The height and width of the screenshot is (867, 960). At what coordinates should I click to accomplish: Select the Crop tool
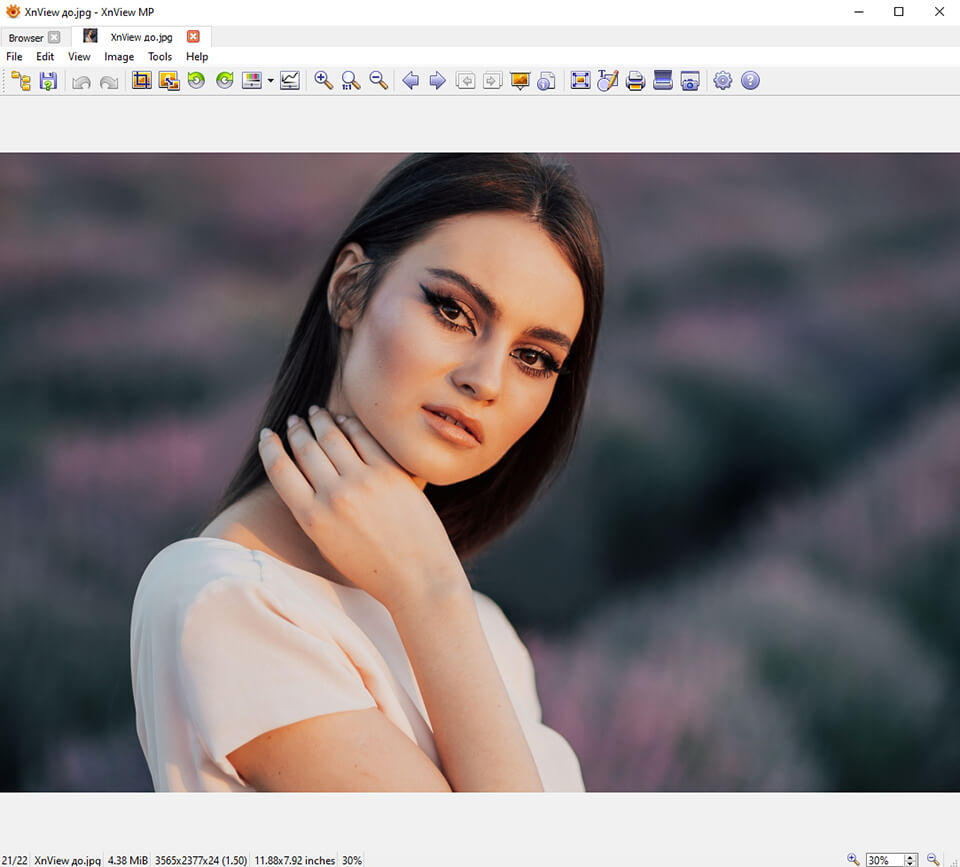141,81
